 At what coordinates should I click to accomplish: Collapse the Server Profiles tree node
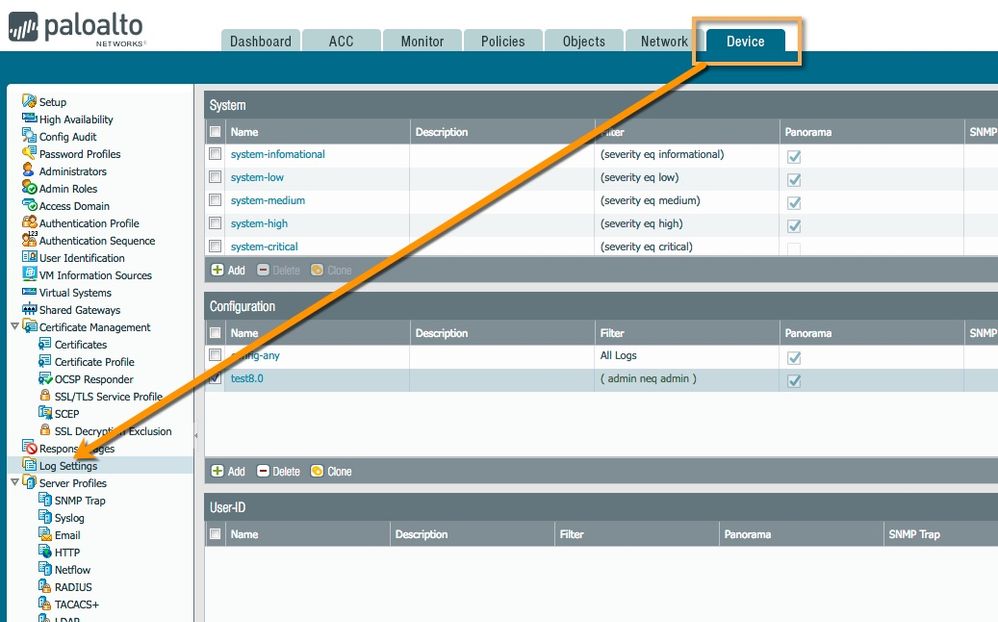(14, 483)
